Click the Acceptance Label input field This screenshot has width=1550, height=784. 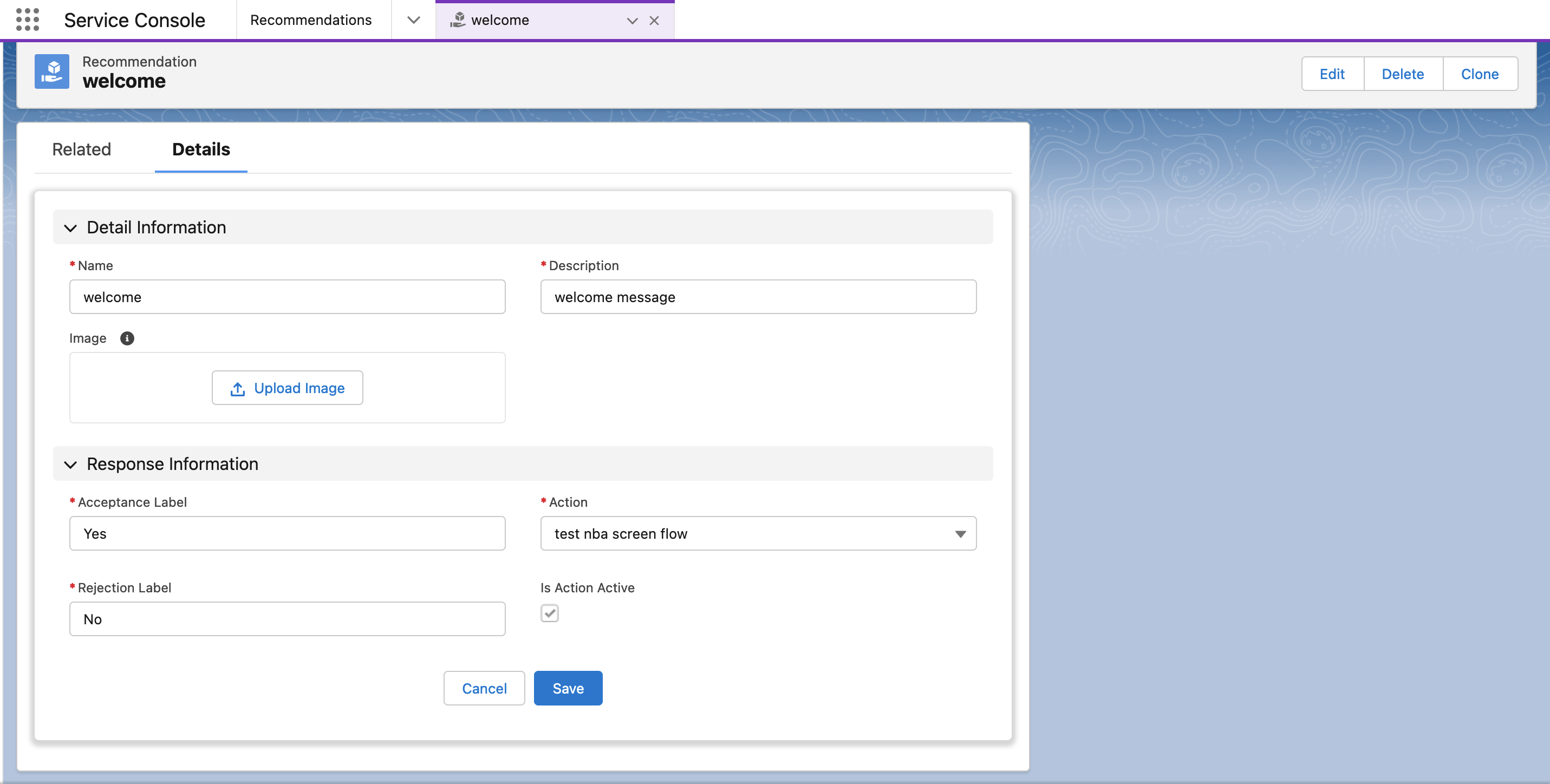287,534
